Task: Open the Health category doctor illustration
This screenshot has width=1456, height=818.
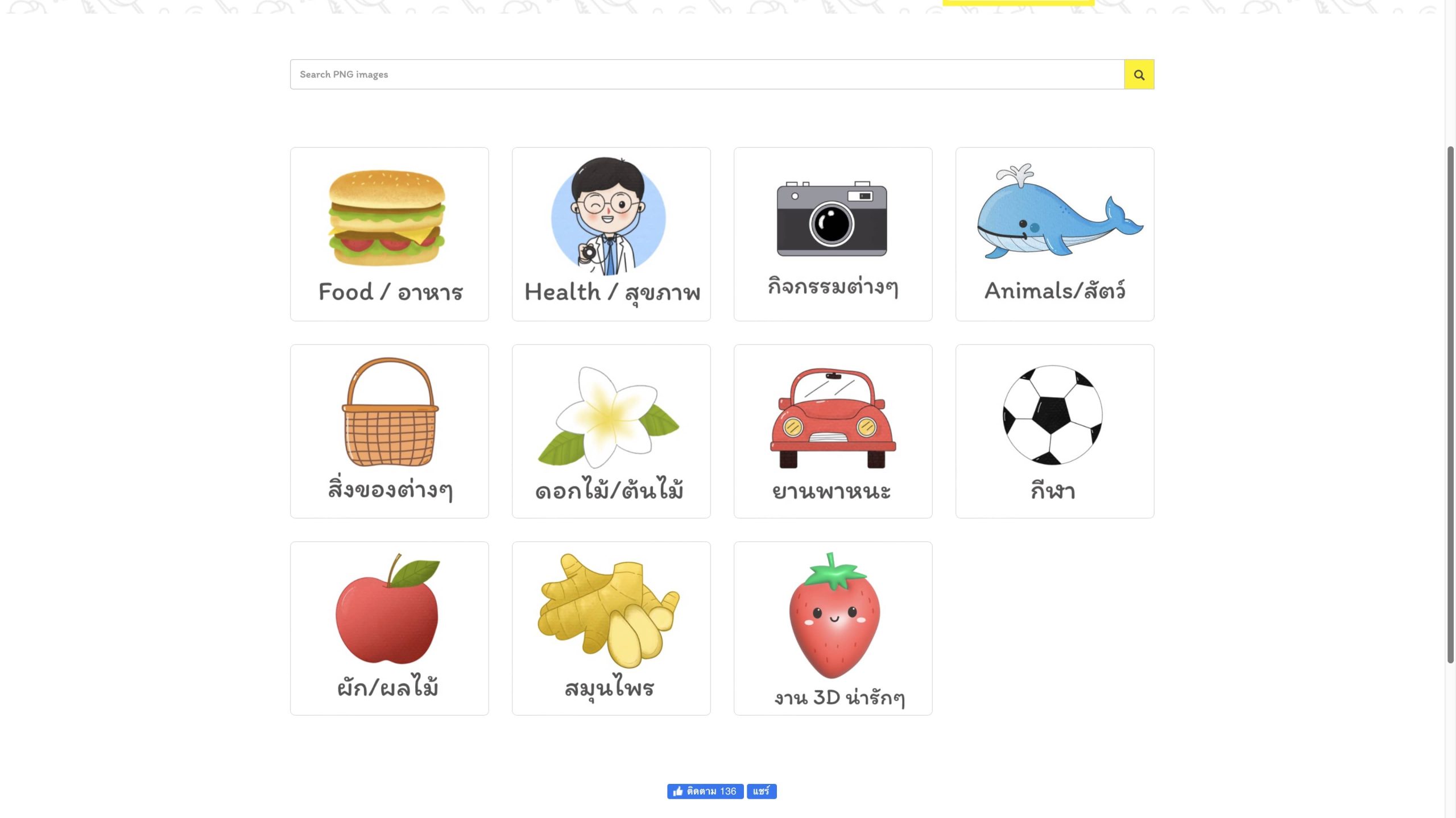Action: pos(609,216)
